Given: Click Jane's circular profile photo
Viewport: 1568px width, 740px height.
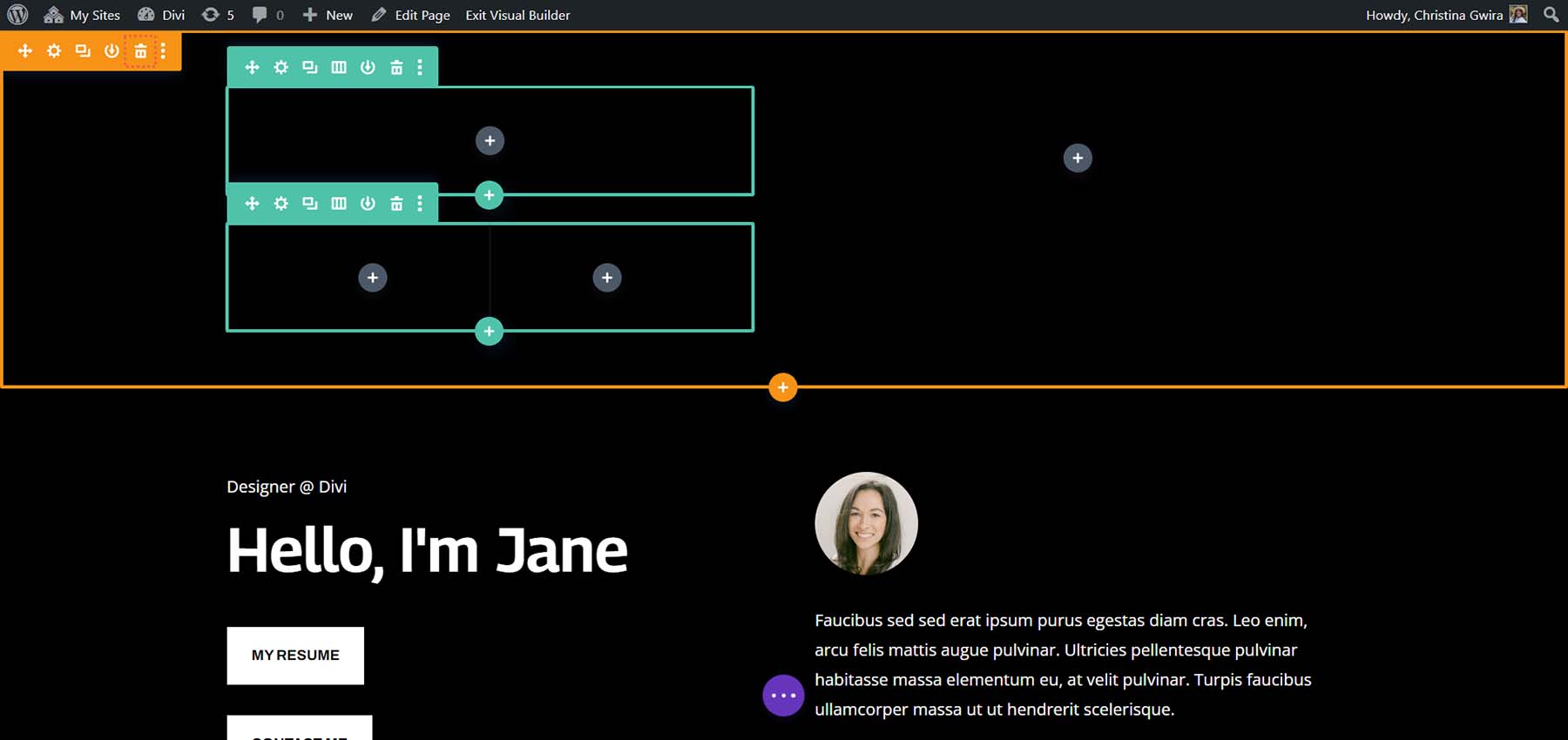Looking at the screenshot, I should point(866,523).
